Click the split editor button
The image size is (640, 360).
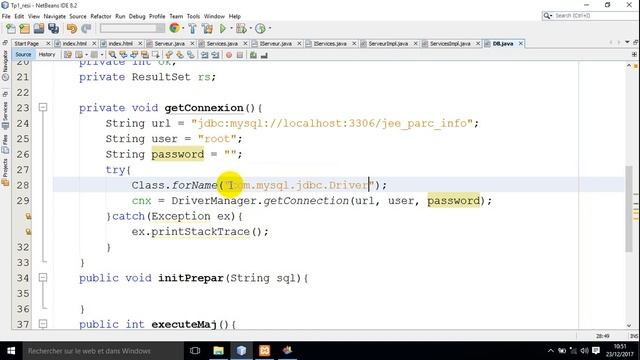point(634,54)
